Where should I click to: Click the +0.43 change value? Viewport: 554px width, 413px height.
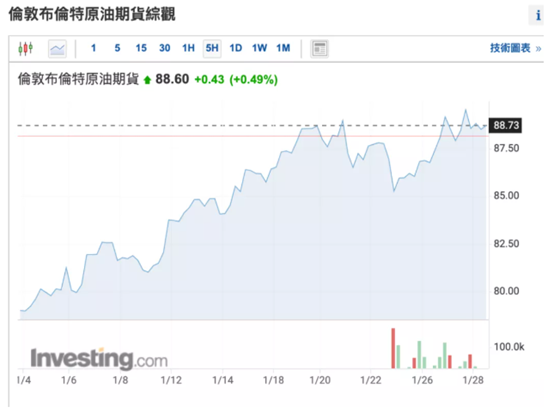(210, 79)
